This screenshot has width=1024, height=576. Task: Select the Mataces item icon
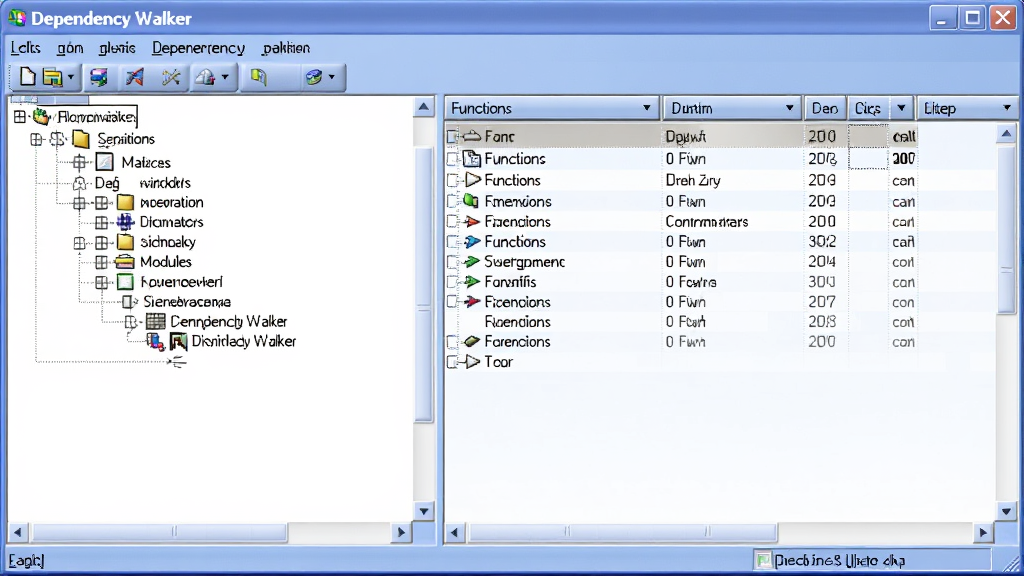point(104,162)
